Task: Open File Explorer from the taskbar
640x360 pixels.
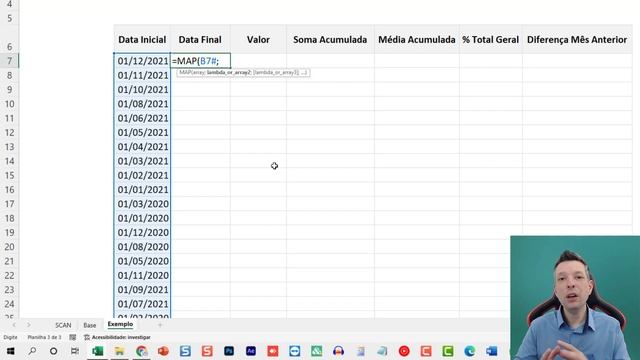Action: click(119, 351)
